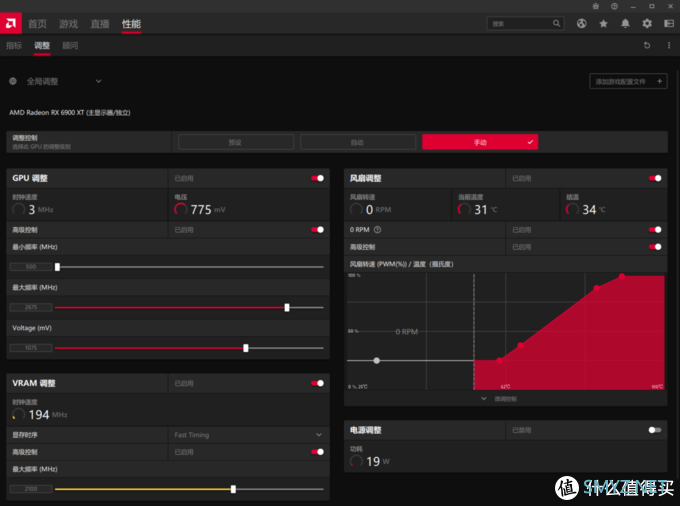Click the 添加游戏配置文件 button

click(628, 81)
